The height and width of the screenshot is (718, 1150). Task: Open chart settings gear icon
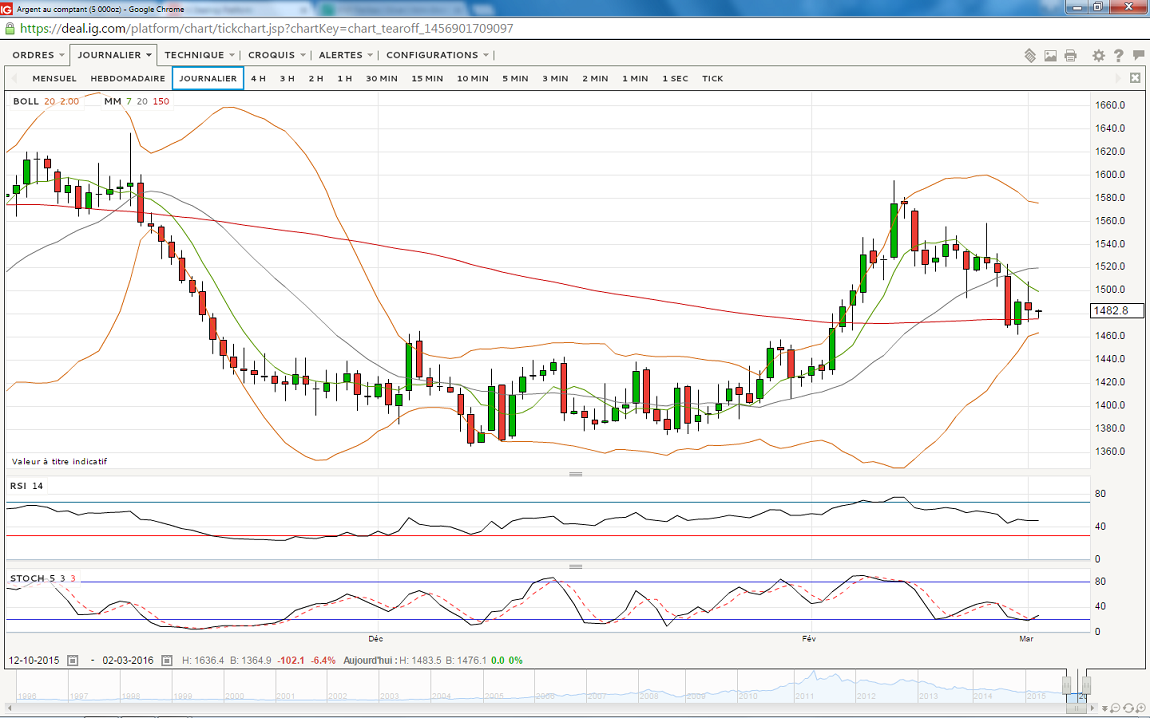pyautogui.click(x=1098, y=56)
